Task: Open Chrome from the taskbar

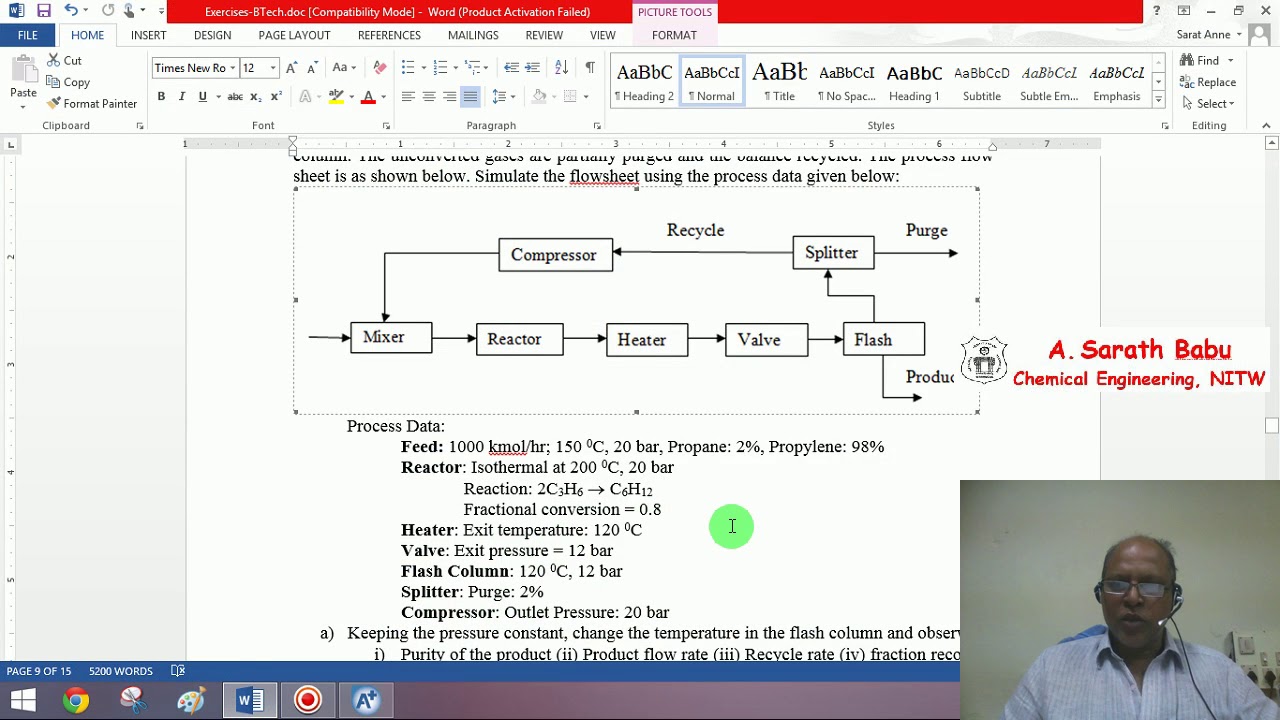Action: [76, 700]
